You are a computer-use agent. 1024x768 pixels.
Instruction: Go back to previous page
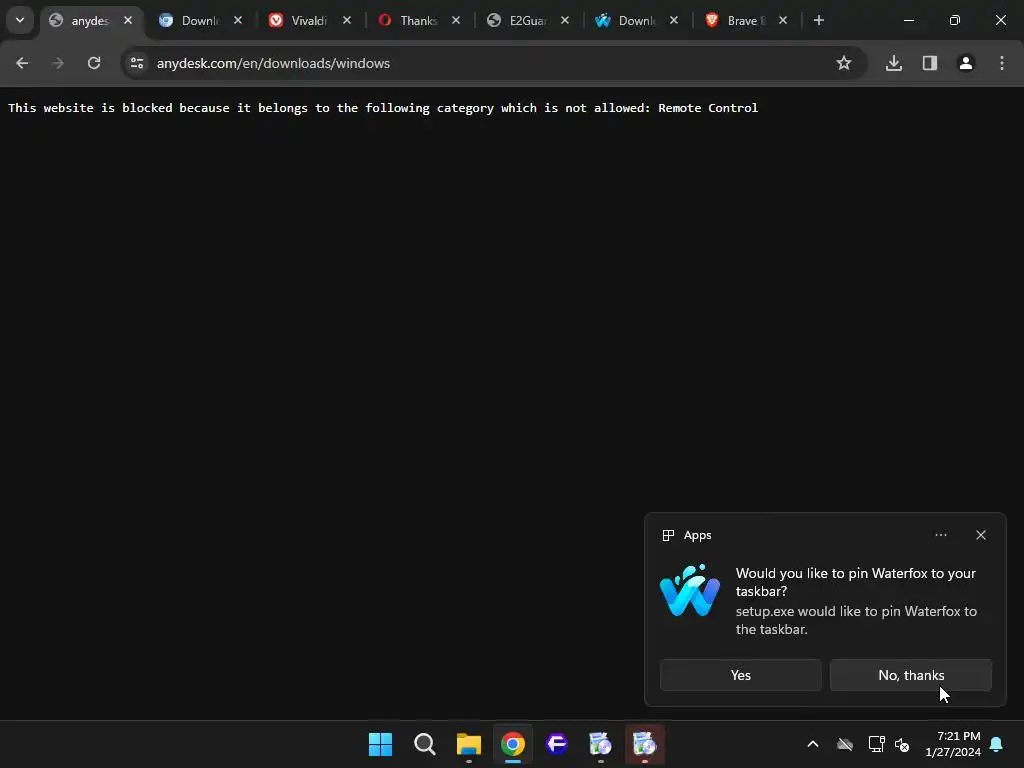[x=22, y=63]
